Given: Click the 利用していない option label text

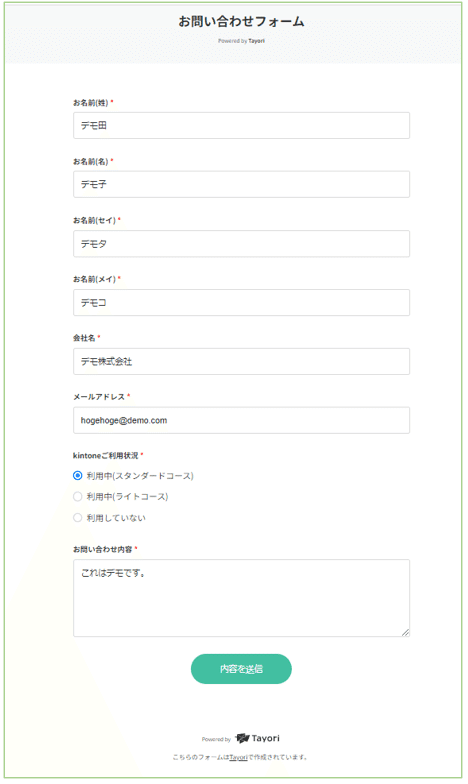Looking at the screenshot, I should (x=116, y=518).
